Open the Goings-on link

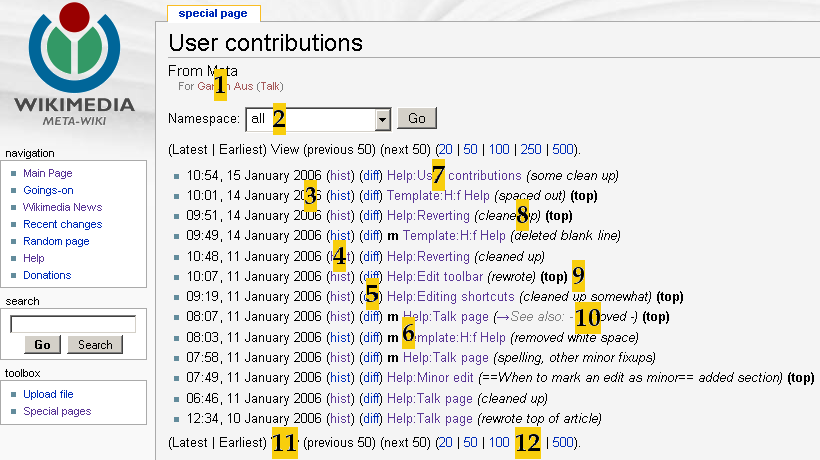[x=48, y=190]
